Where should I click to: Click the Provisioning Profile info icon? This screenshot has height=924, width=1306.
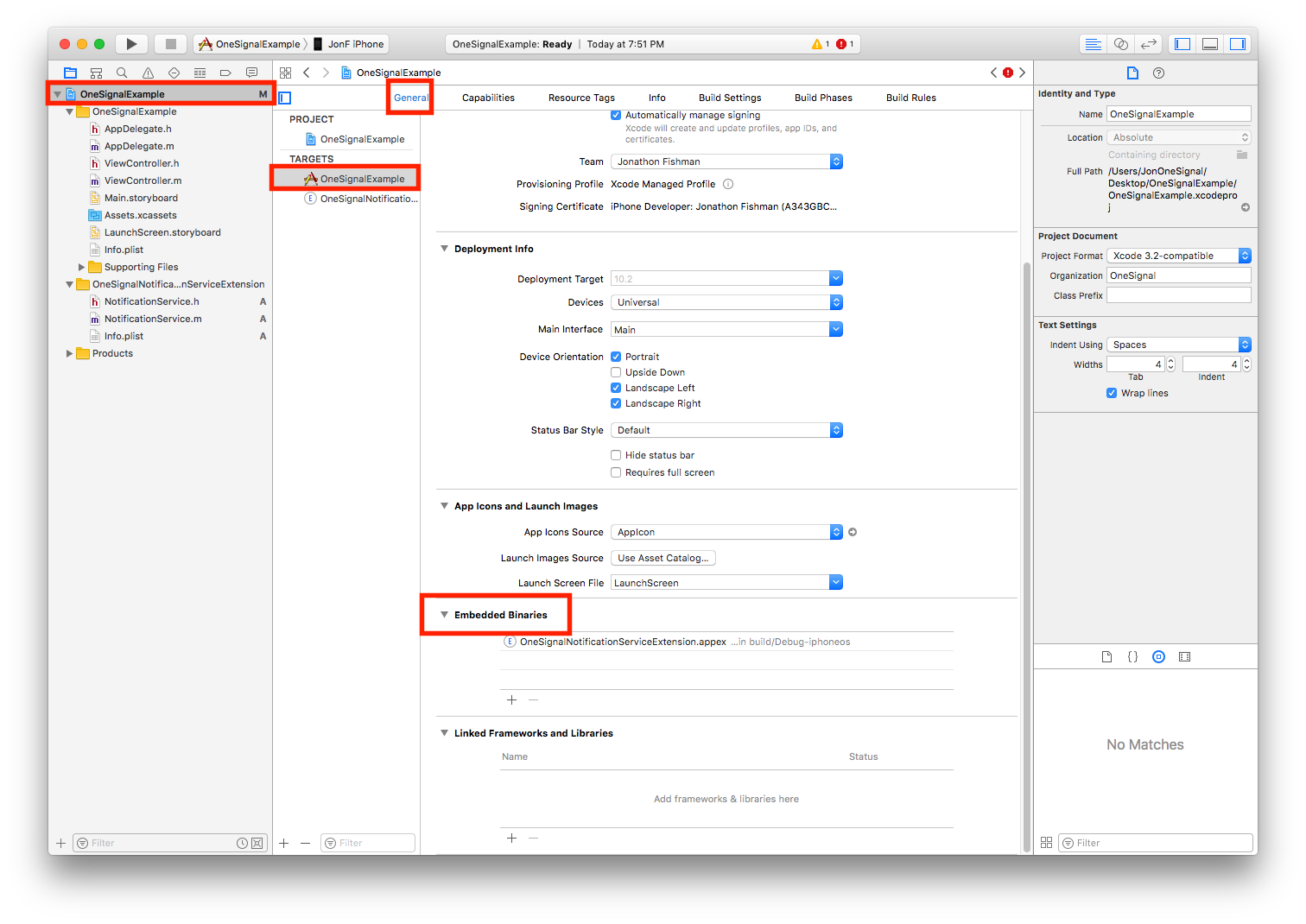(x=728, y=184)
